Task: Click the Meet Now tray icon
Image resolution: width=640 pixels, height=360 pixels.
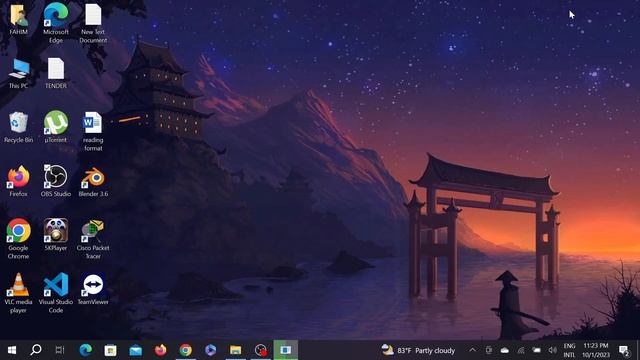Action: click(489, 350)
